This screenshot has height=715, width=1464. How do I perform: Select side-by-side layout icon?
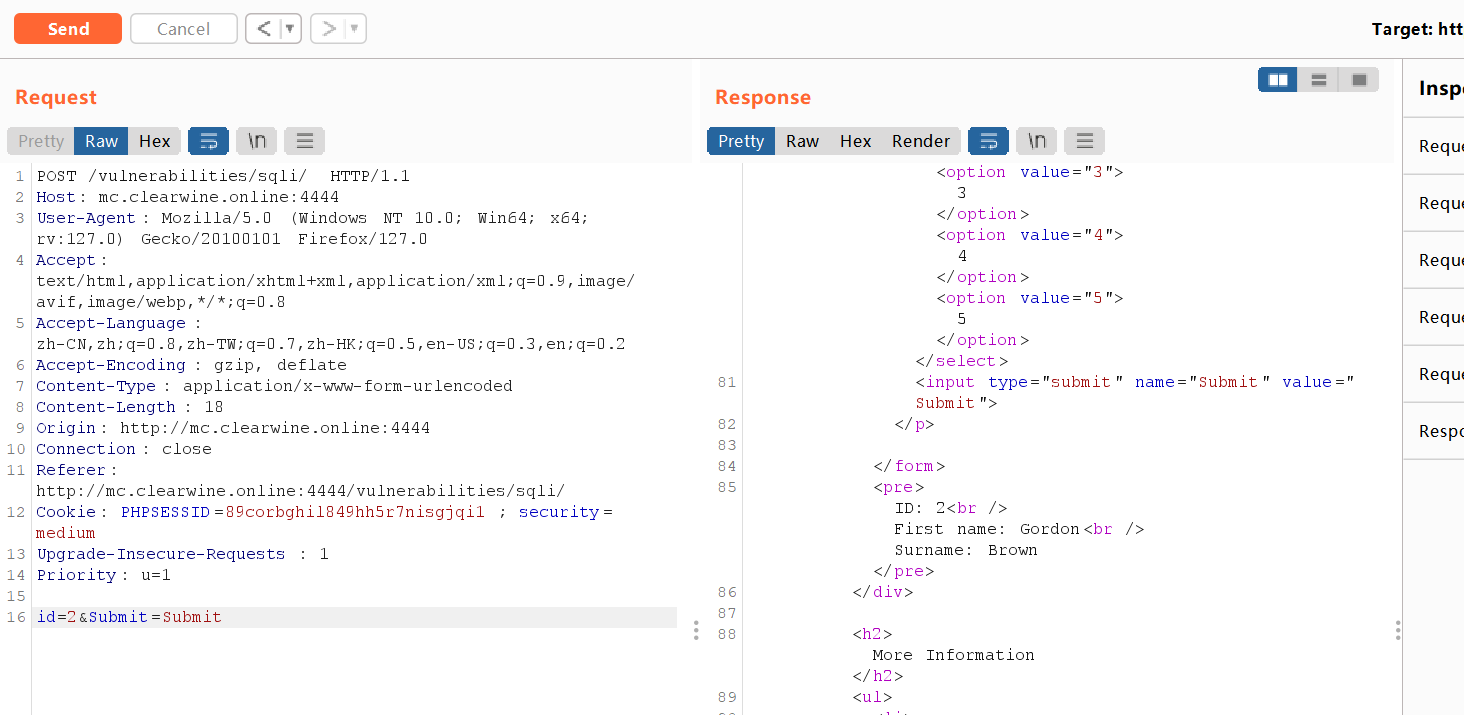coord(1278,80)
